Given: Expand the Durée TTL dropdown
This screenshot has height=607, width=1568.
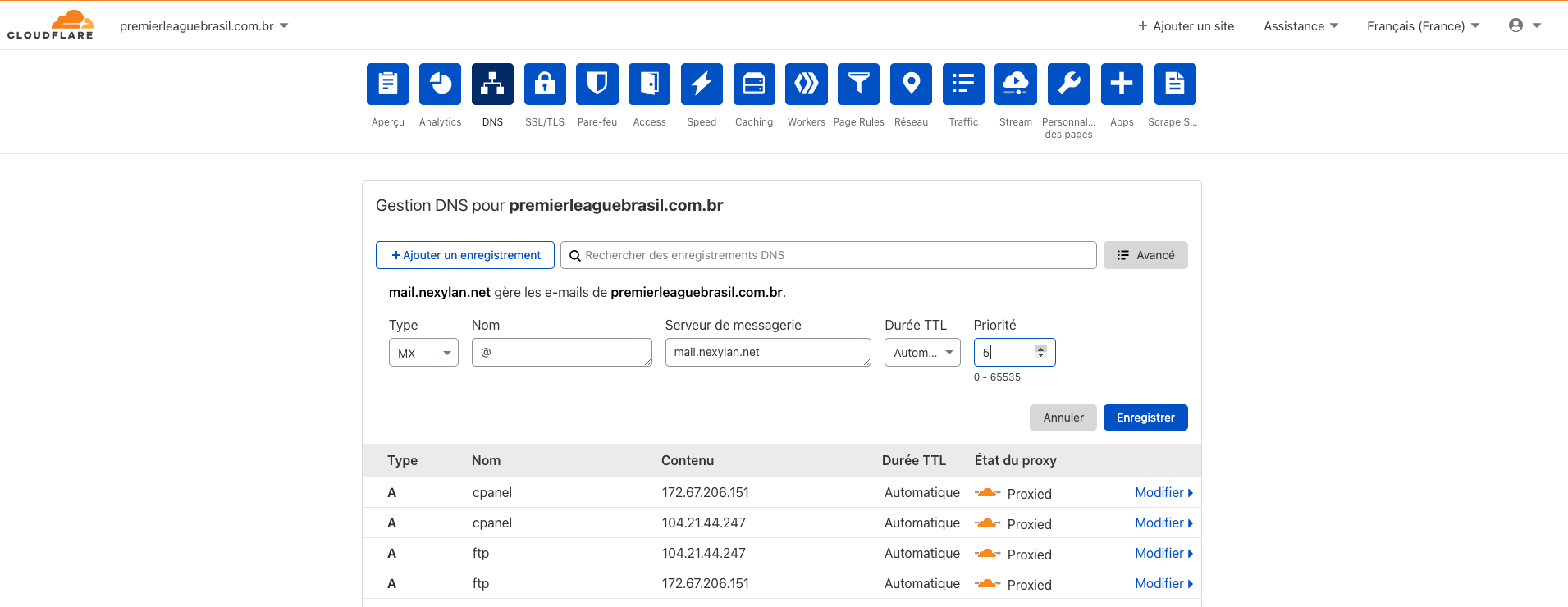Looking at the screenshot, I should click(x=922, y=353).
